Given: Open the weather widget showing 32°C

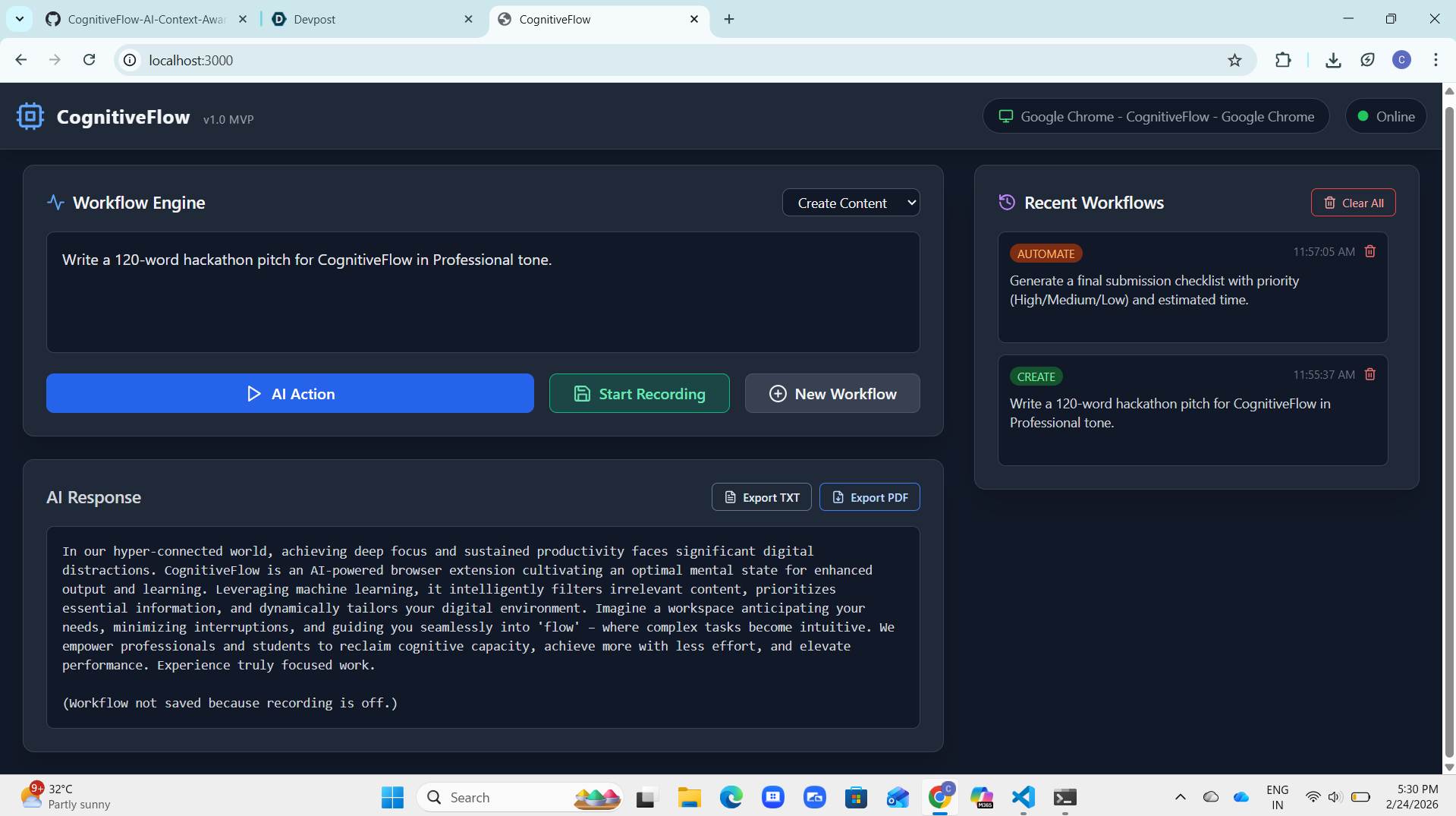Looking at the screenshot, I should tap(66, 797).
